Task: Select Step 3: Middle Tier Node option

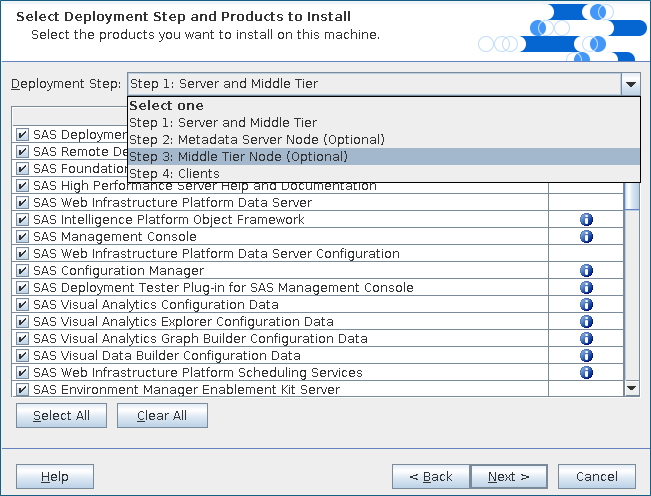Action: pyautogui.click(x=238, y=157)
